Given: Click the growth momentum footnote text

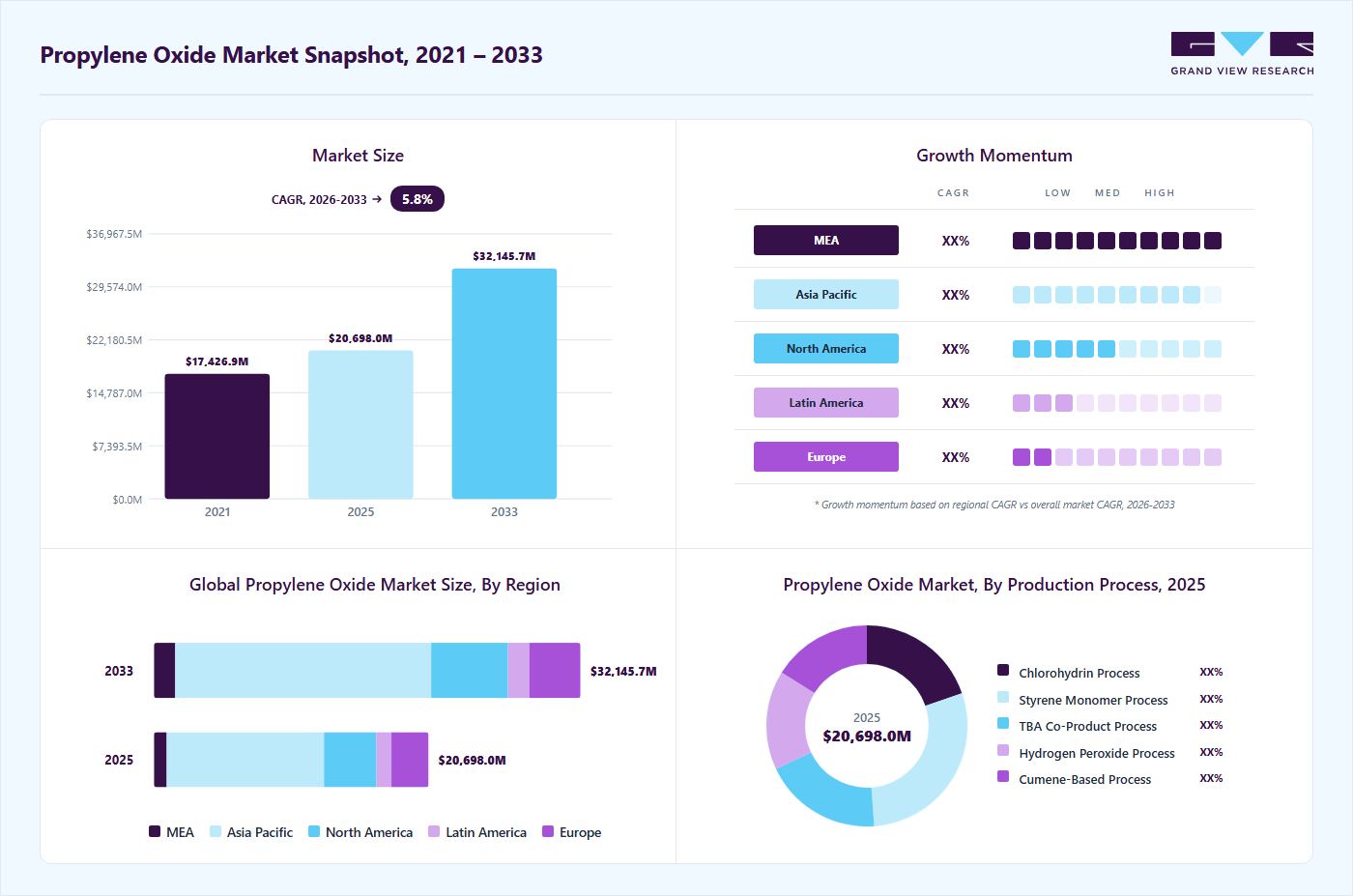Looking at the screenshot, I should point(994,505).
